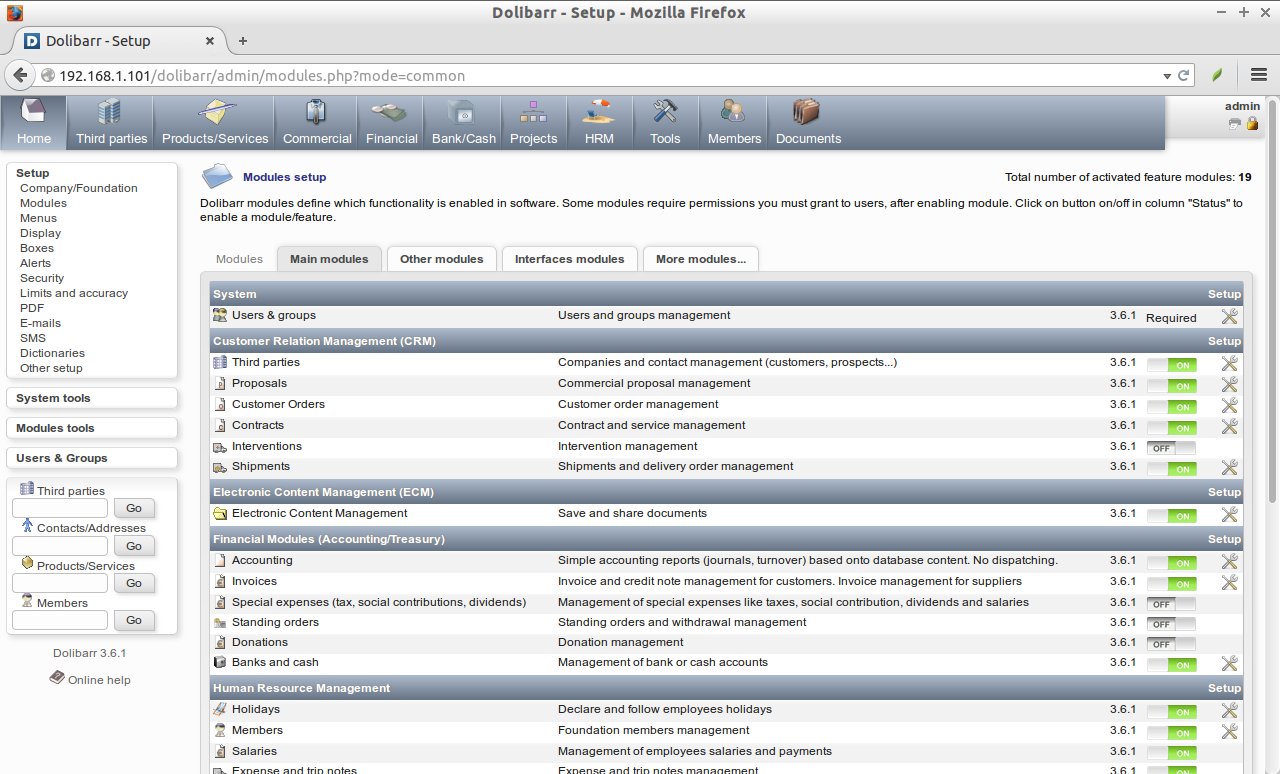Screen dimensions: 1280x774
Task: Expand the Modules tools sidebar section
Action: [55, 428]
